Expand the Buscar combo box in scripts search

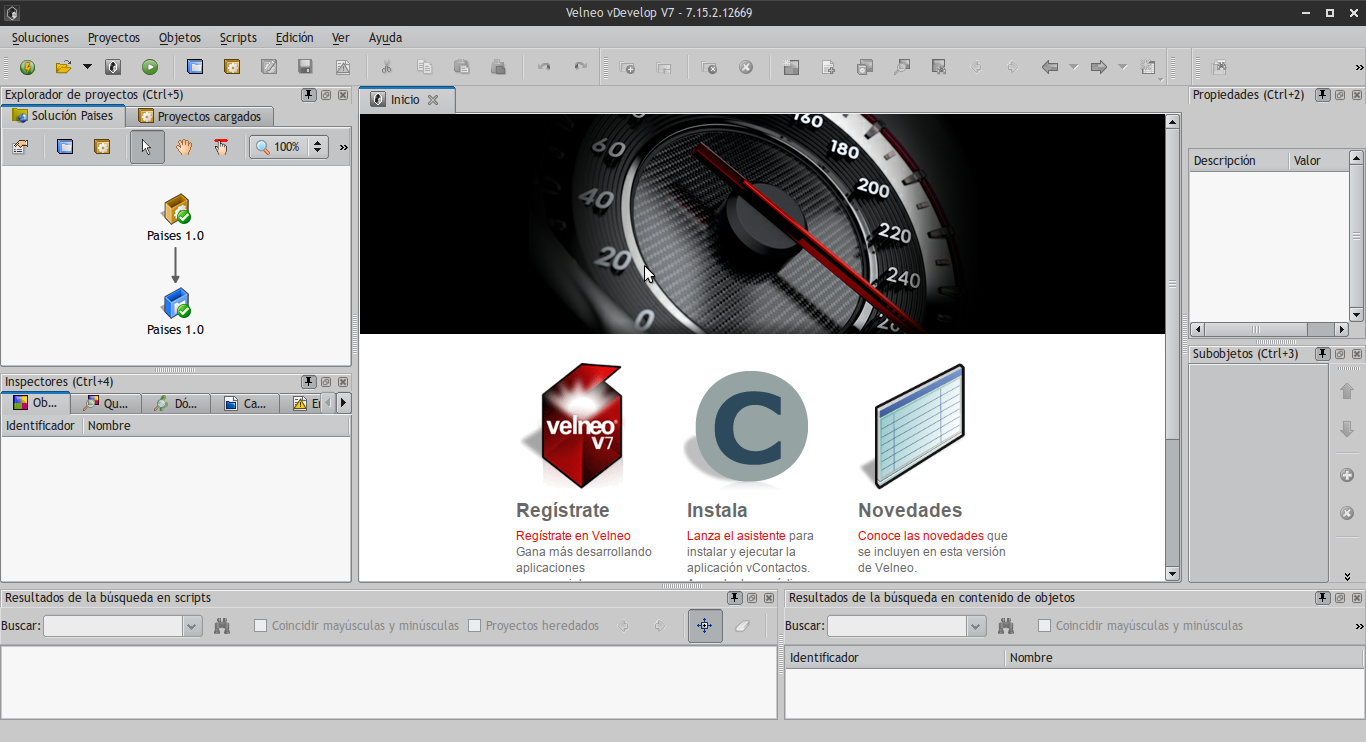tap(192, 626)
